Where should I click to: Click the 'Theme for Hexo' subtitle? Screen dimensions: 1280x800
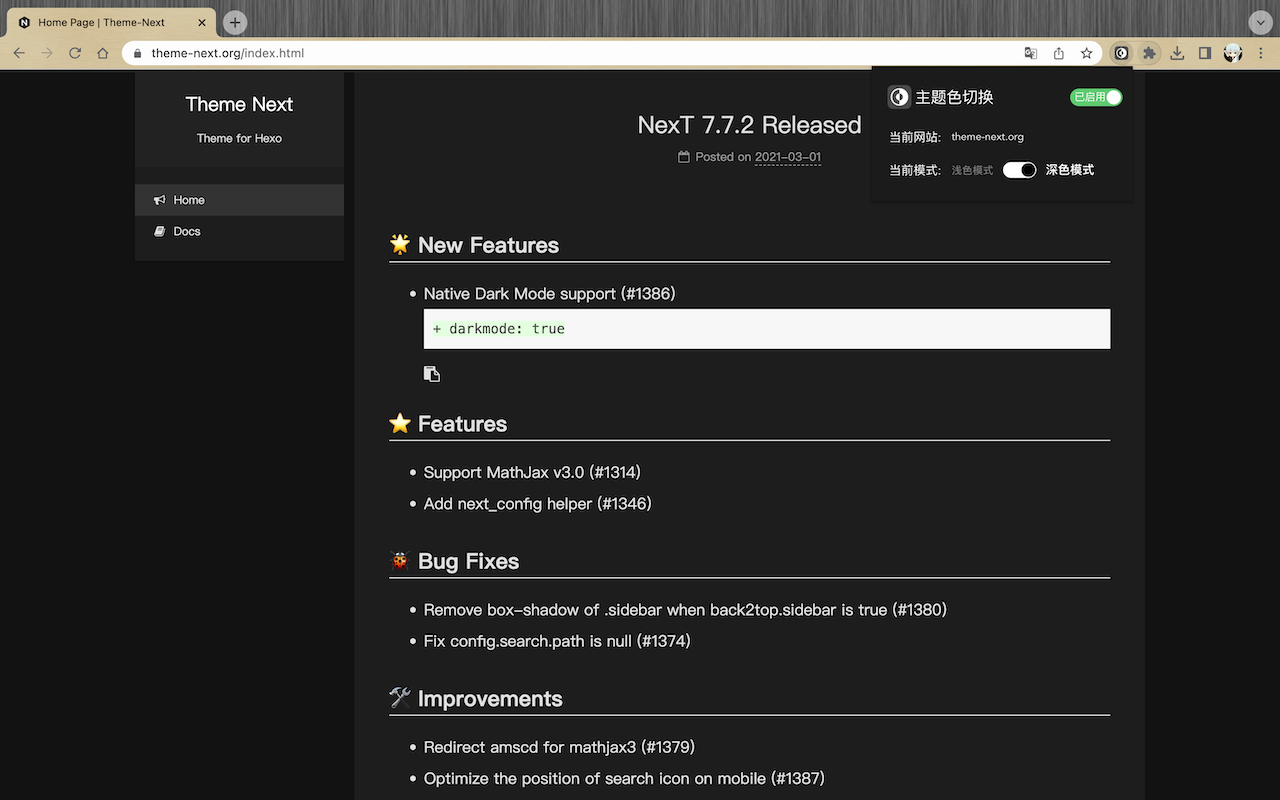(239, 138)
